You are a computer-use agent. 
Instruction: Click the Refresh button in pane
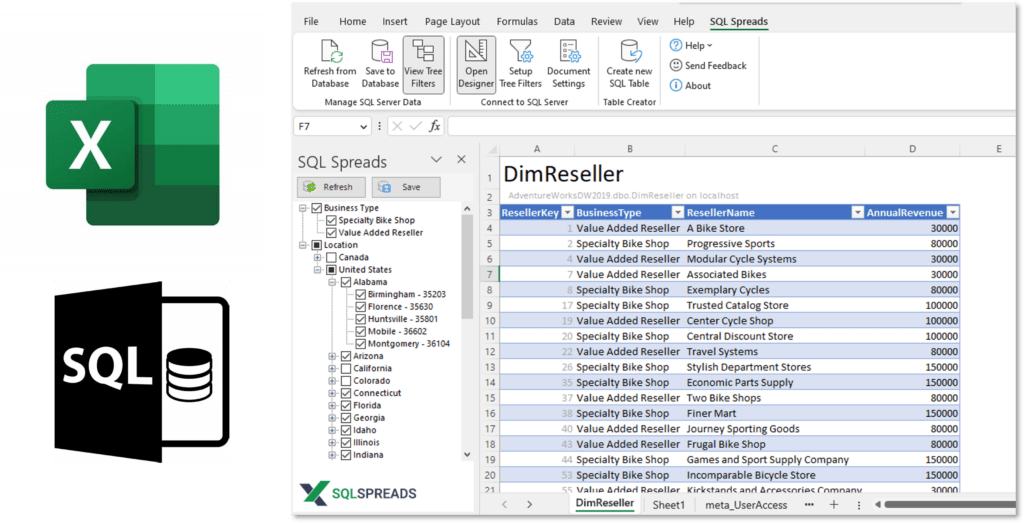click(x=331, y=187)
